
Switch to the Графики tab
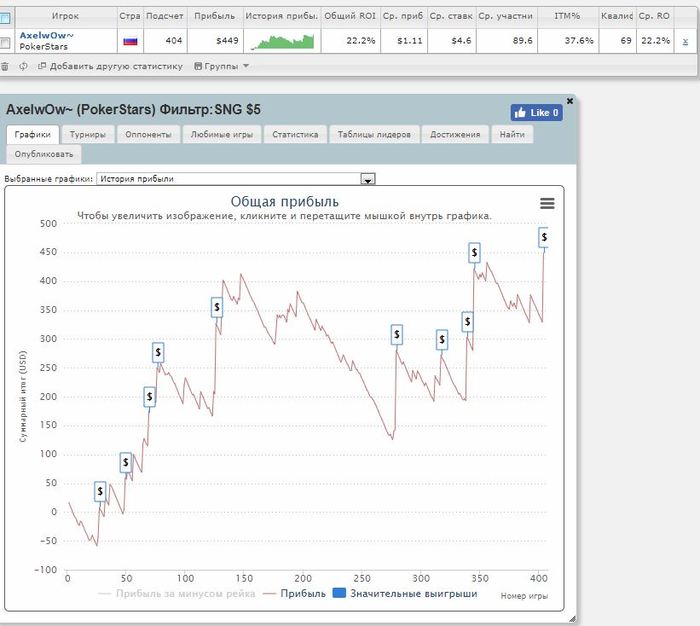tap(33, 134)
